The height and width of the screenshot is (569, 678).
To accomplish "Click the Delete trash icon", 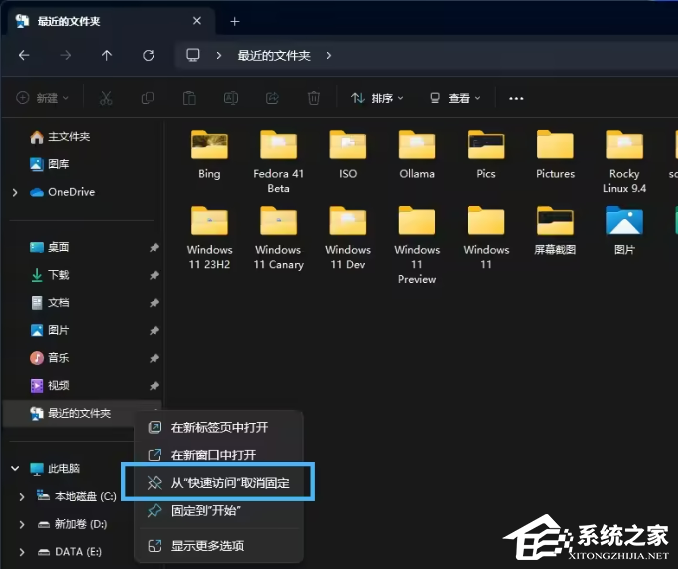I will pyautogui.click(x=313, y=98).
